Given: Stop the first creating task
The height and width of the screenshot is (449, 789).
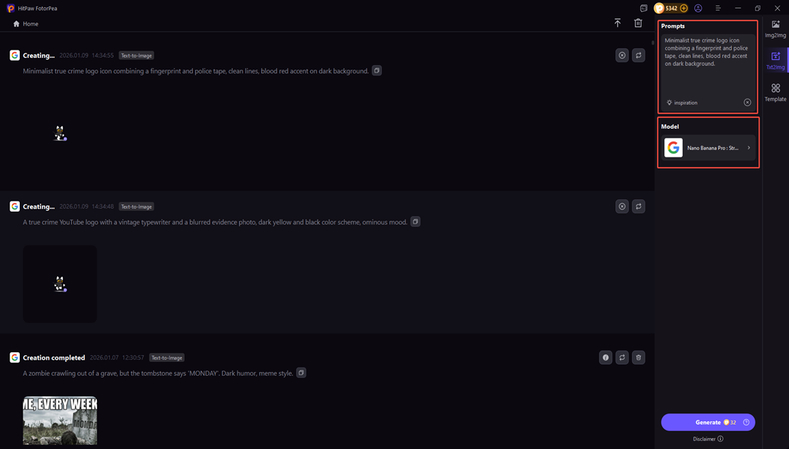Looking at the screenshot, I should [622, 56].
